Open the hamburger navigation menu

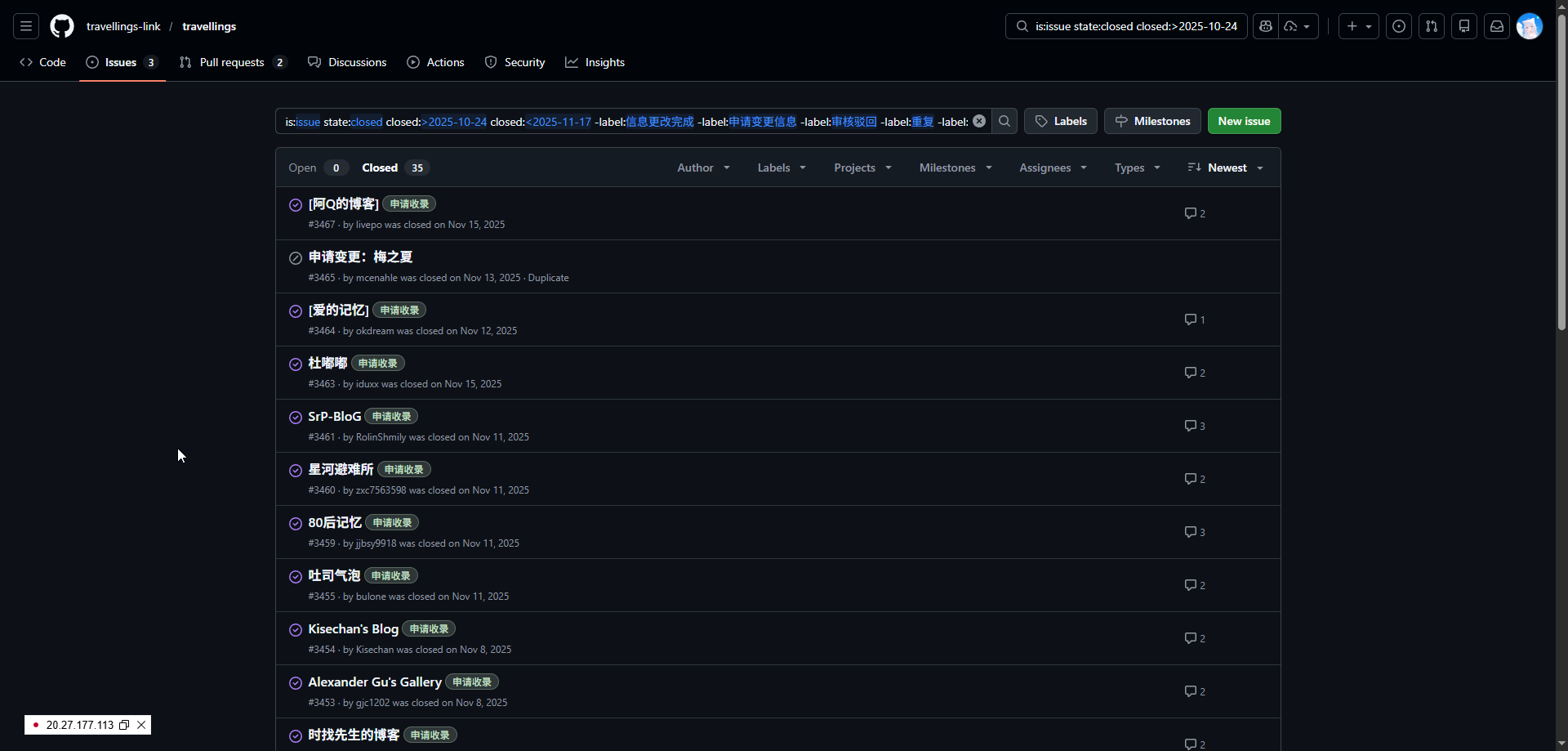(x=26, y=26)
